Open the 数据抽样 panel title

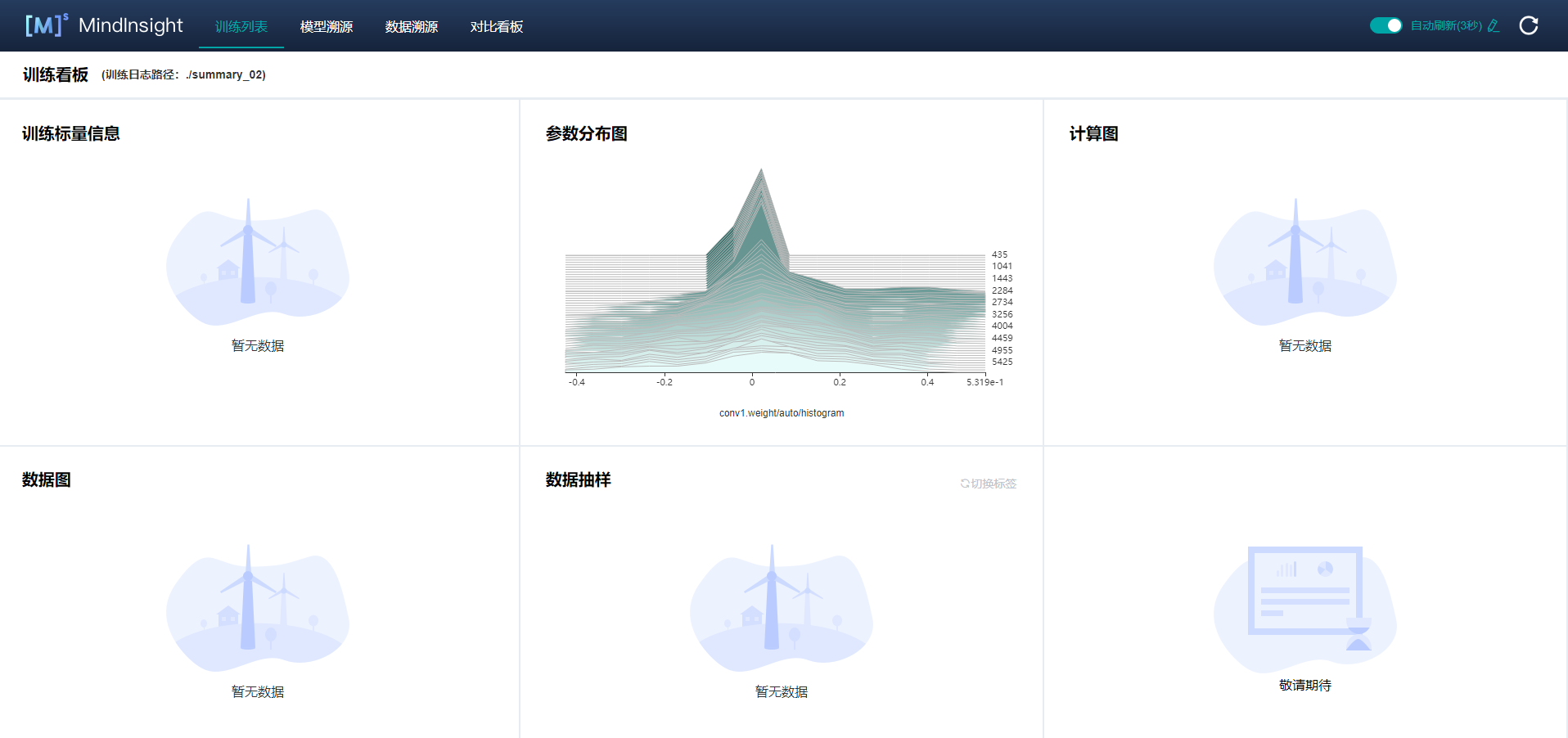click(x=579, y=479)
